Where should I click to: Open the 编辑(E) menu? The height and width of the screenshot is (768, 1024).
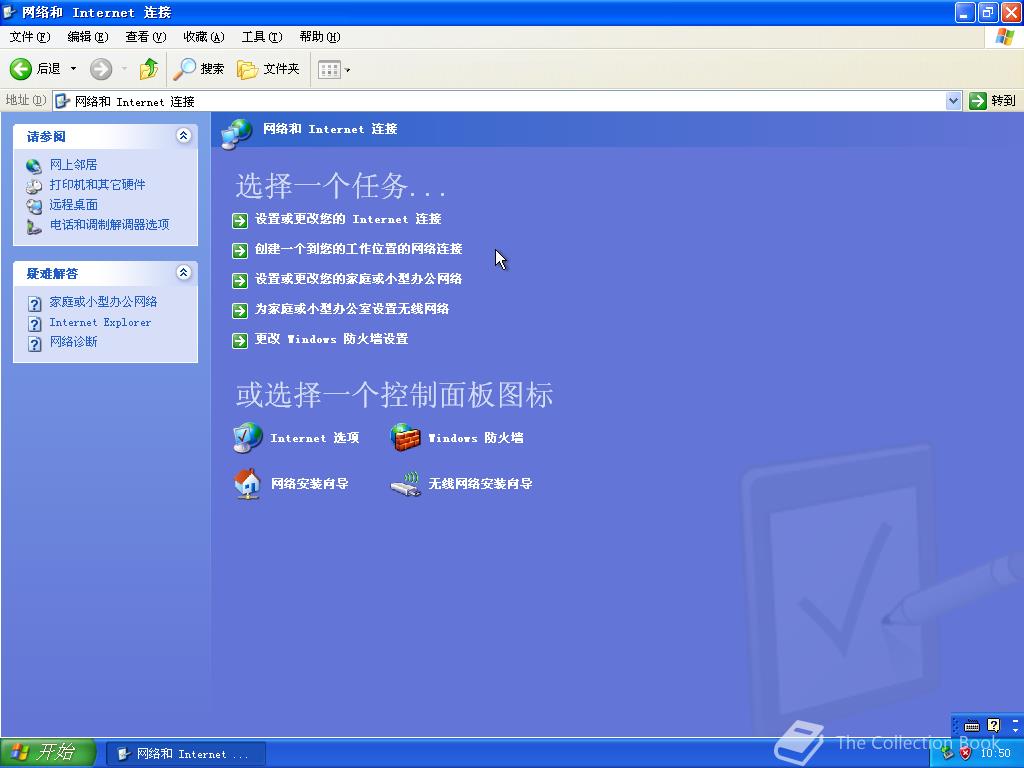point(88,37)
